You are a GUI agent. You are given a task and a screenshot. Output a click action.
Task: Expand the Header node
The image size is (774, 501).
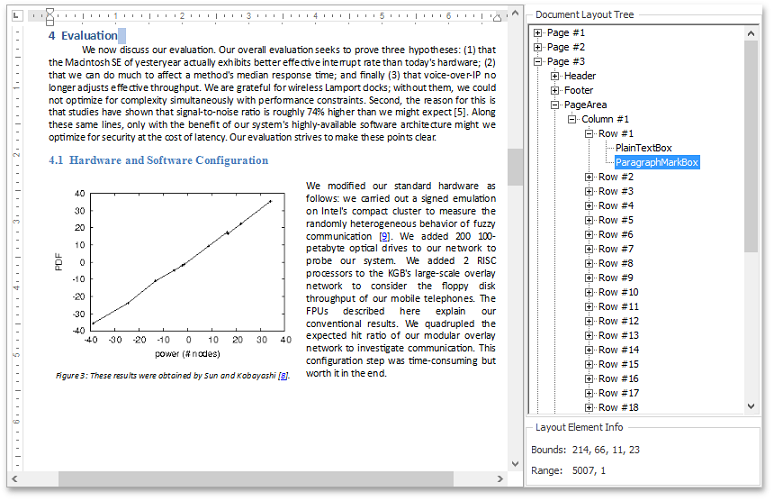click(555, 76)
